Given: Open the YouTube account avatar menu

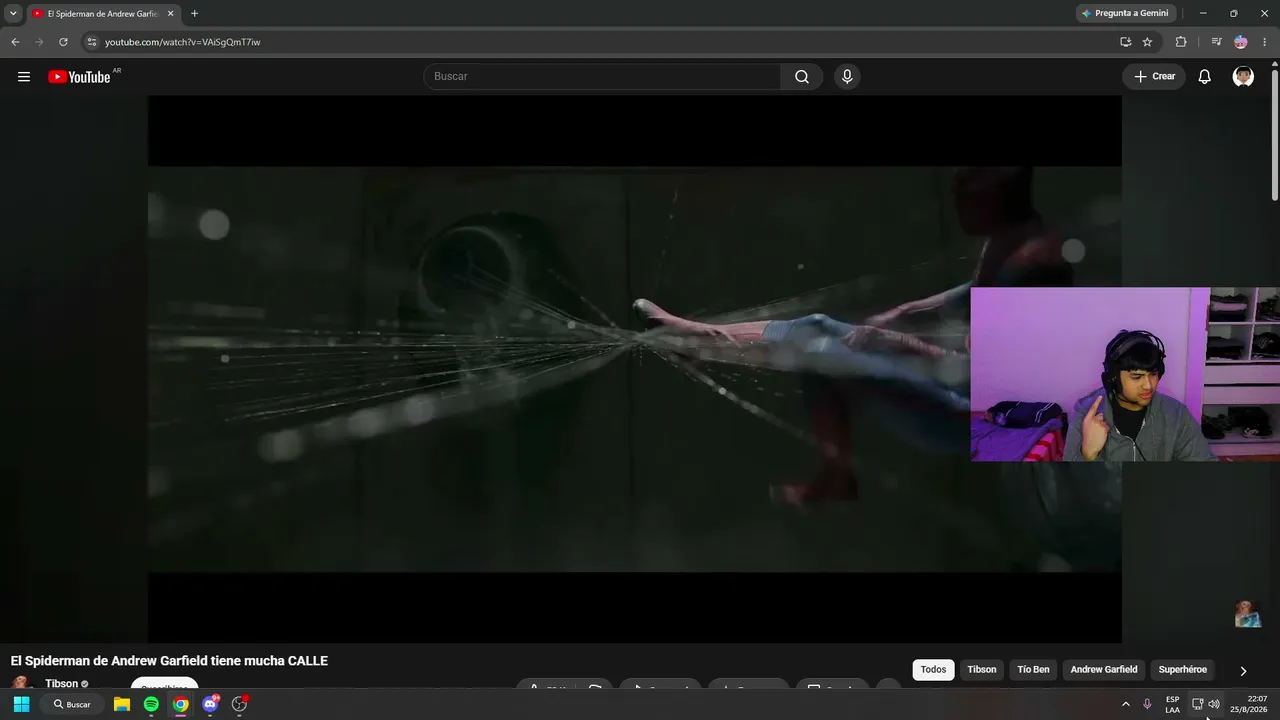Looking at the screenshot, I should coord(1243,77).
